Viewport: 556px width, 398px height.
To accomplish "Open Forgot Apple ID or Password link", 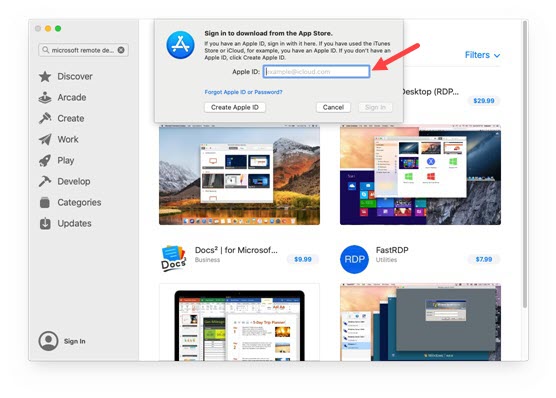I will [243, 92].
